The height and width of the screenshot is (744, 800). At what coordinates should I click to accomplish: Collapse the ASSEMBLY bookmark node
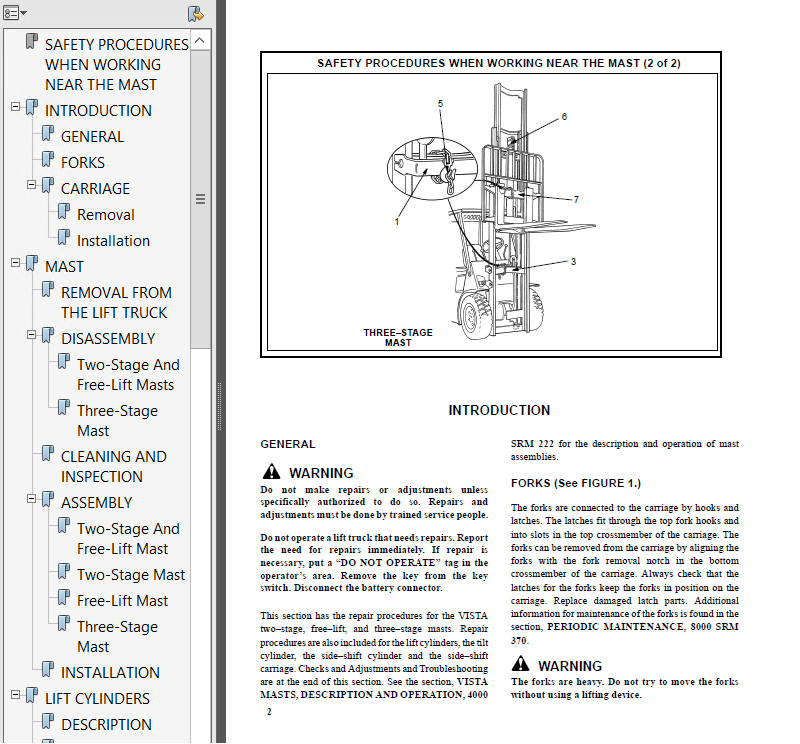(32, 499)
